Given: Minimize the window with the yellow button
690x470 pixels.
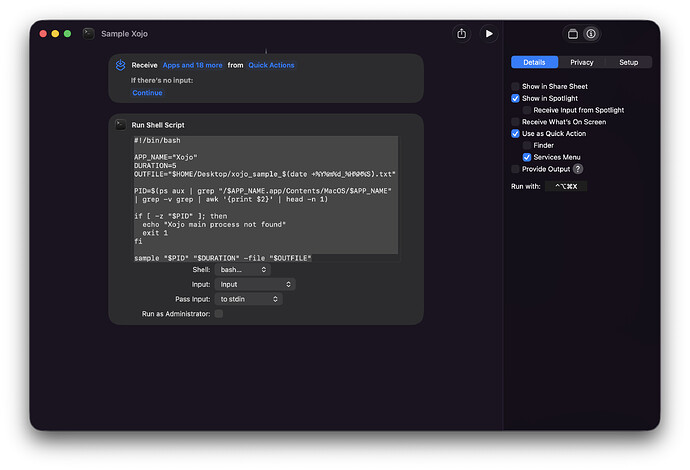Looking at the screenshot, I should point(55,34).
